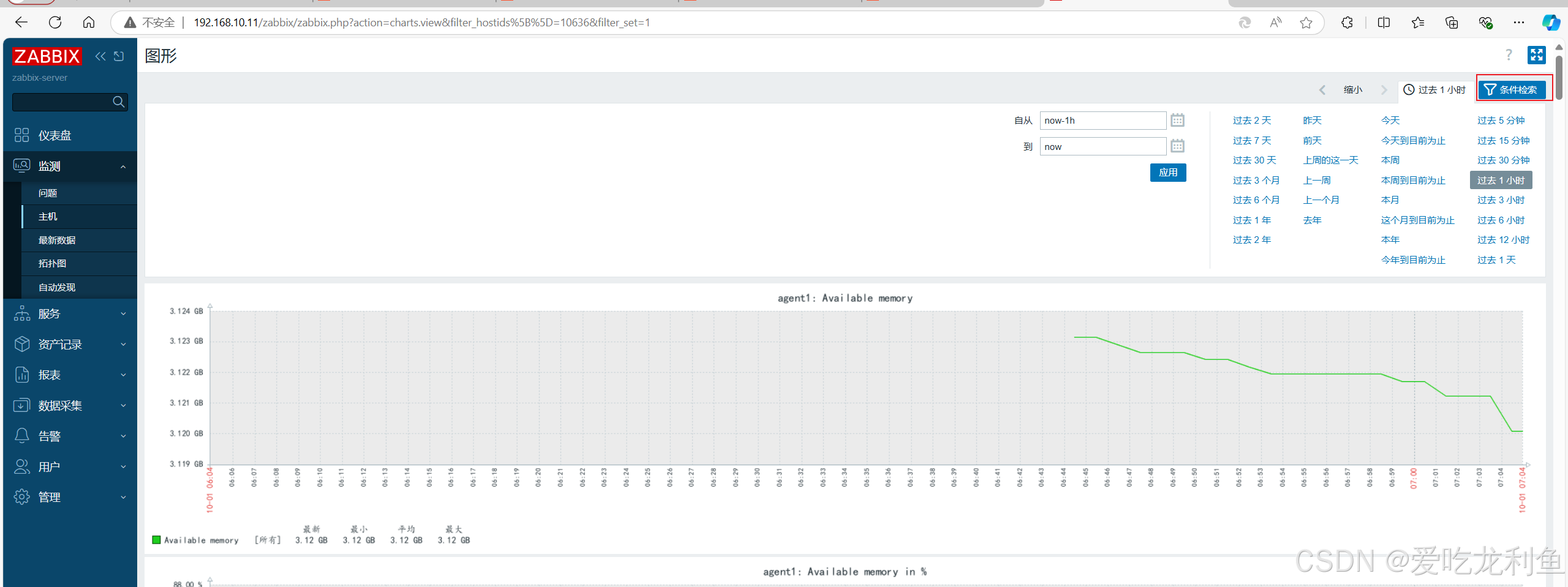Open calendar picker for the From field
The height and width of the screenshot is (587, 1568).
(1177, 120)
